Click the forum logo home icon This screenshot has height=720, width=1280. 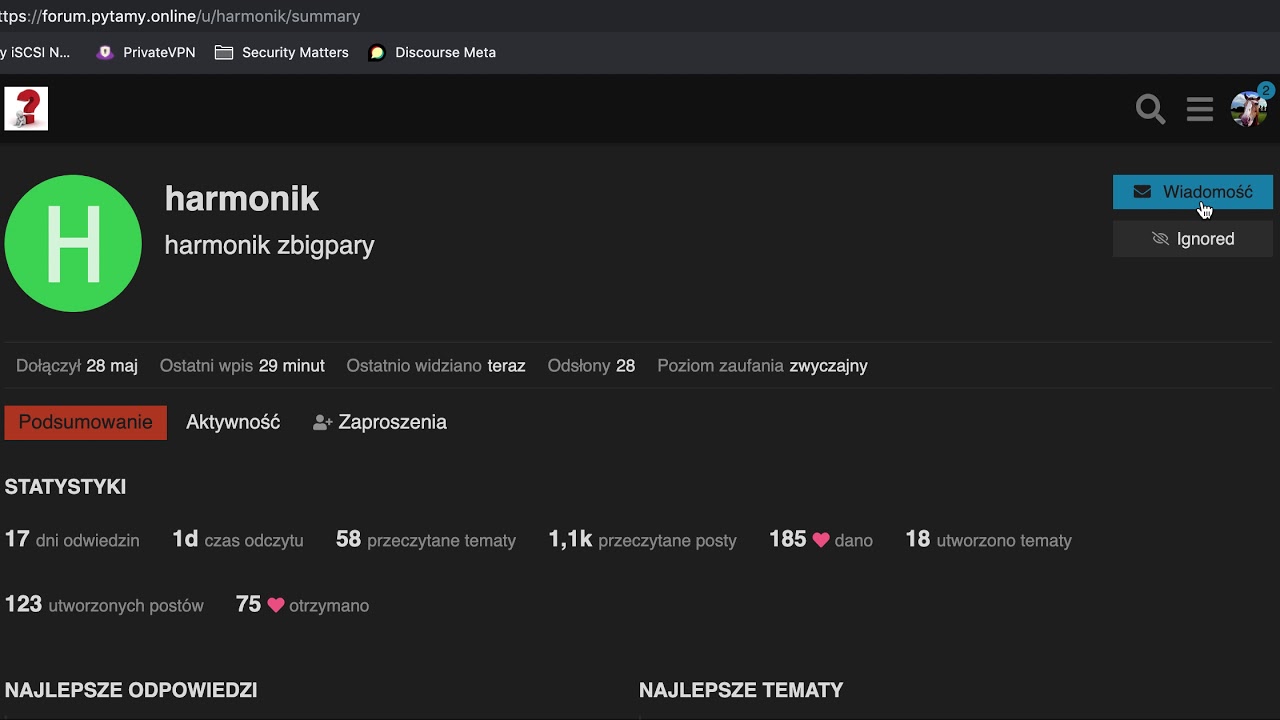coord(26,108)
